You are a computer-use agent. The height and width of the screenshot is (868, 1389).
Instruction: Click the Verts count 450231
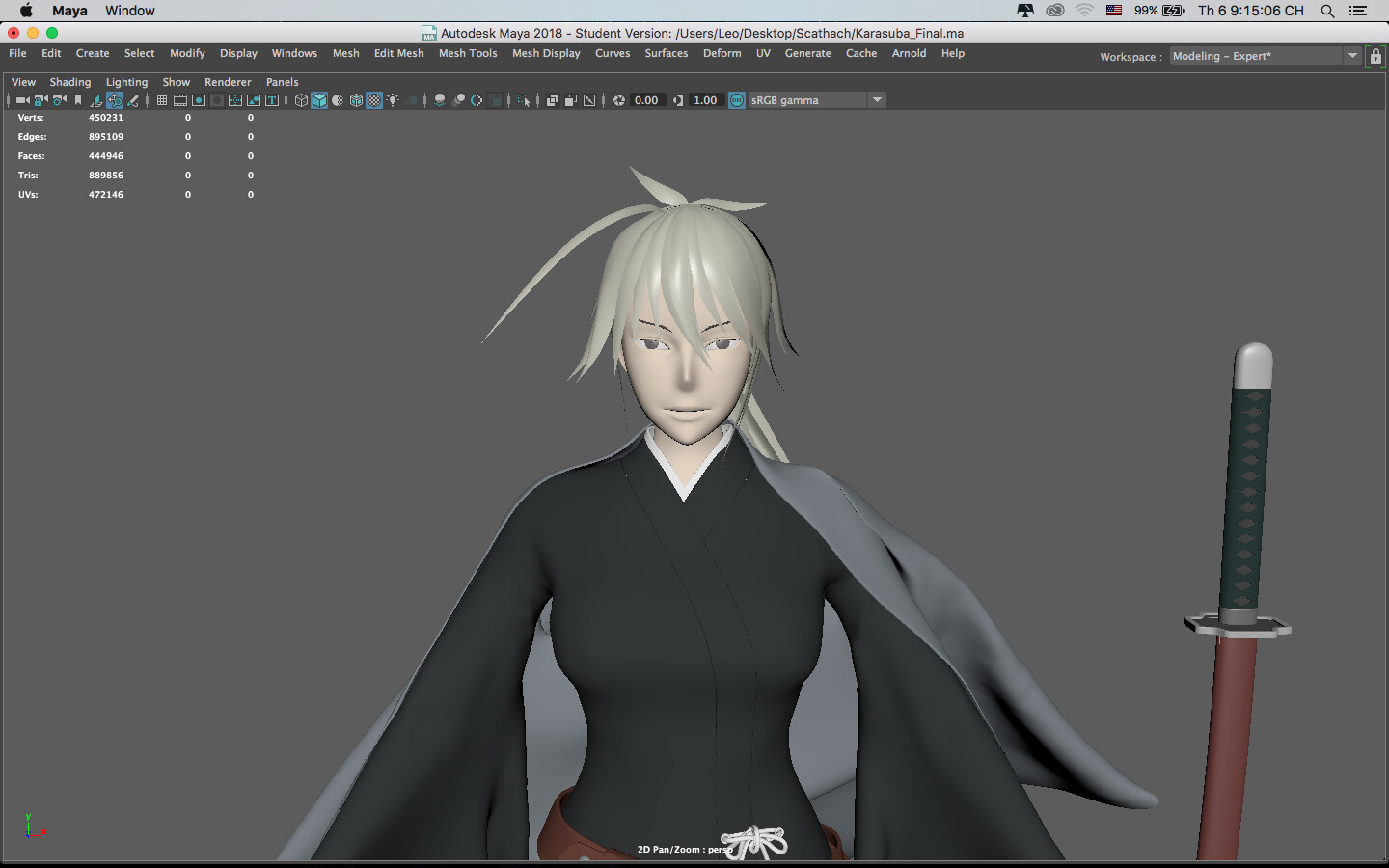click(x=106, y=118)
